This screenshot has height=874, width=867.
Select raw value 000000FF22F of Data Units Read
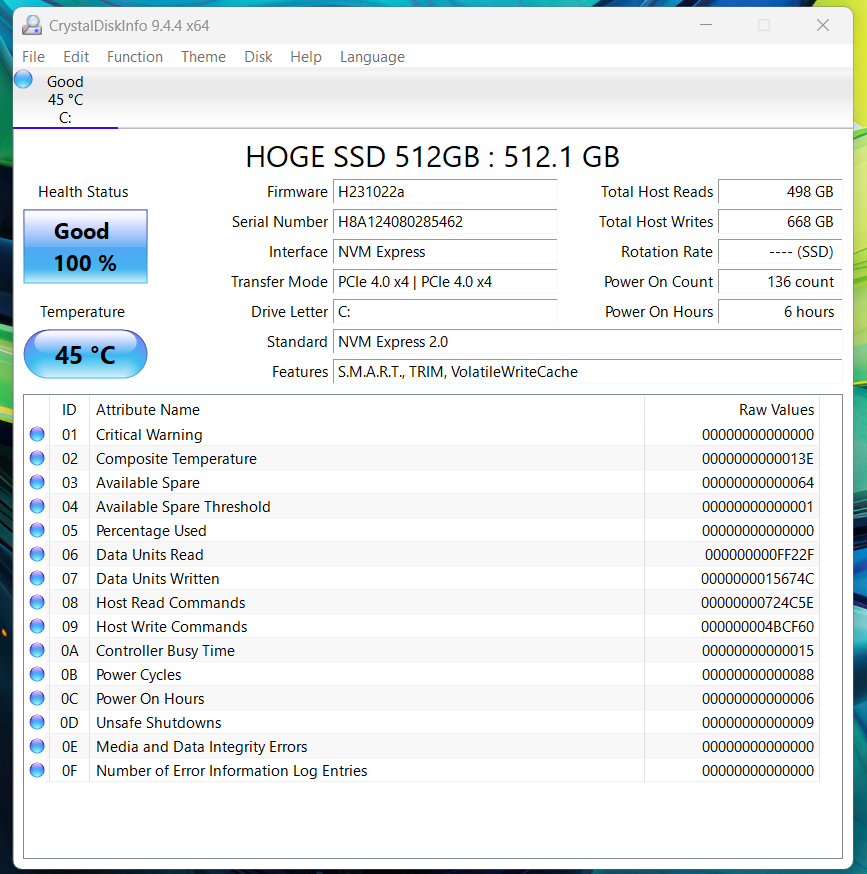(759, 555)
